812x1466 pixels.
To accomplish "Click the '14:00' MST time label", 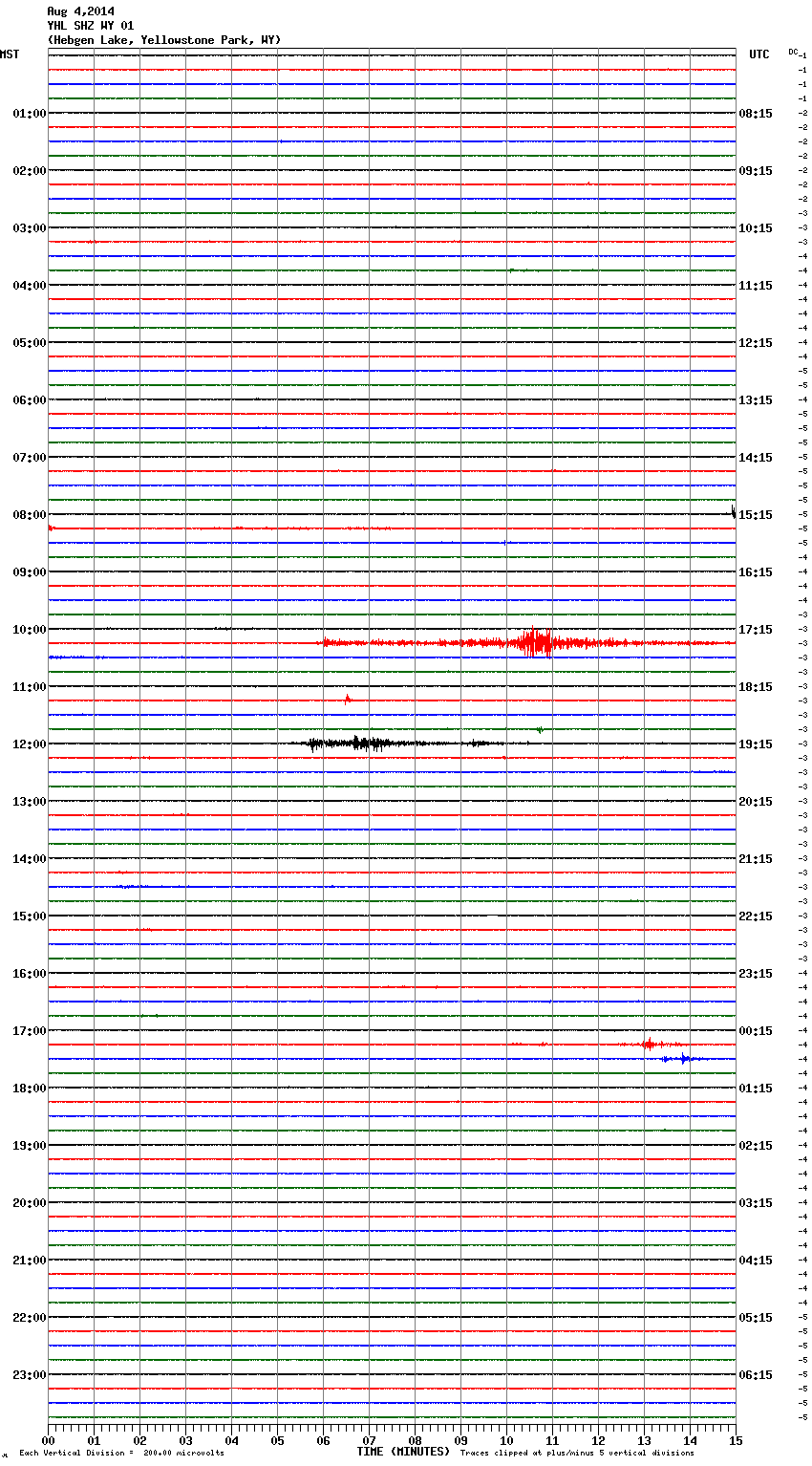I will (x=30, y=859).
